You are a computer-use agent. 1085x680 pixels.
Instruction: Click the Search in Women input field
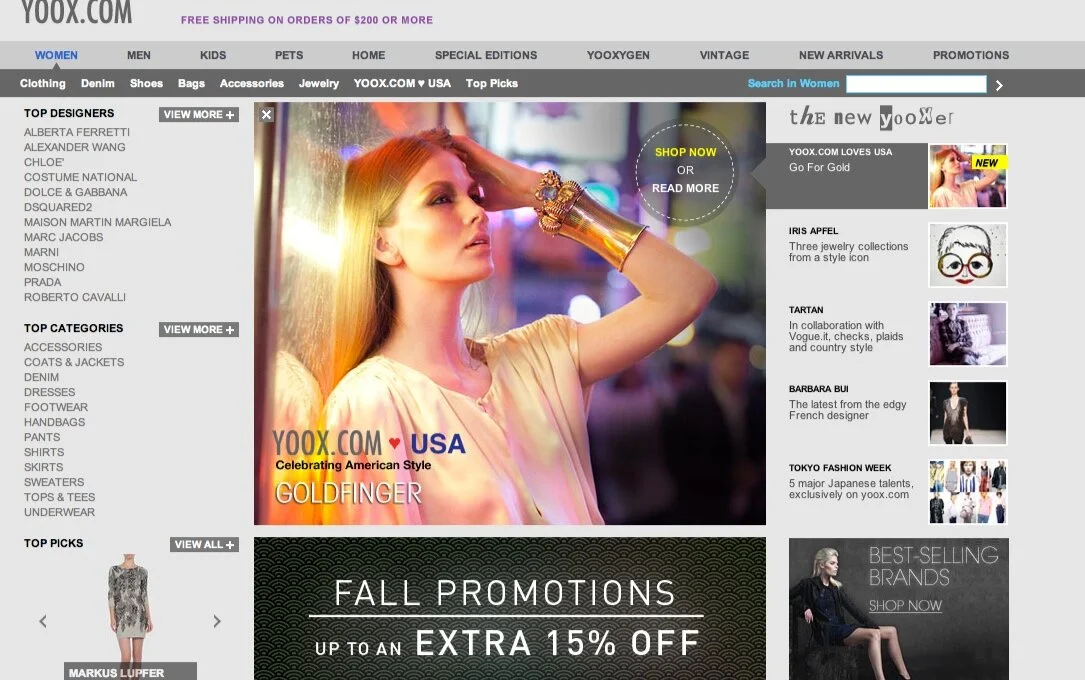click(916, 85)
